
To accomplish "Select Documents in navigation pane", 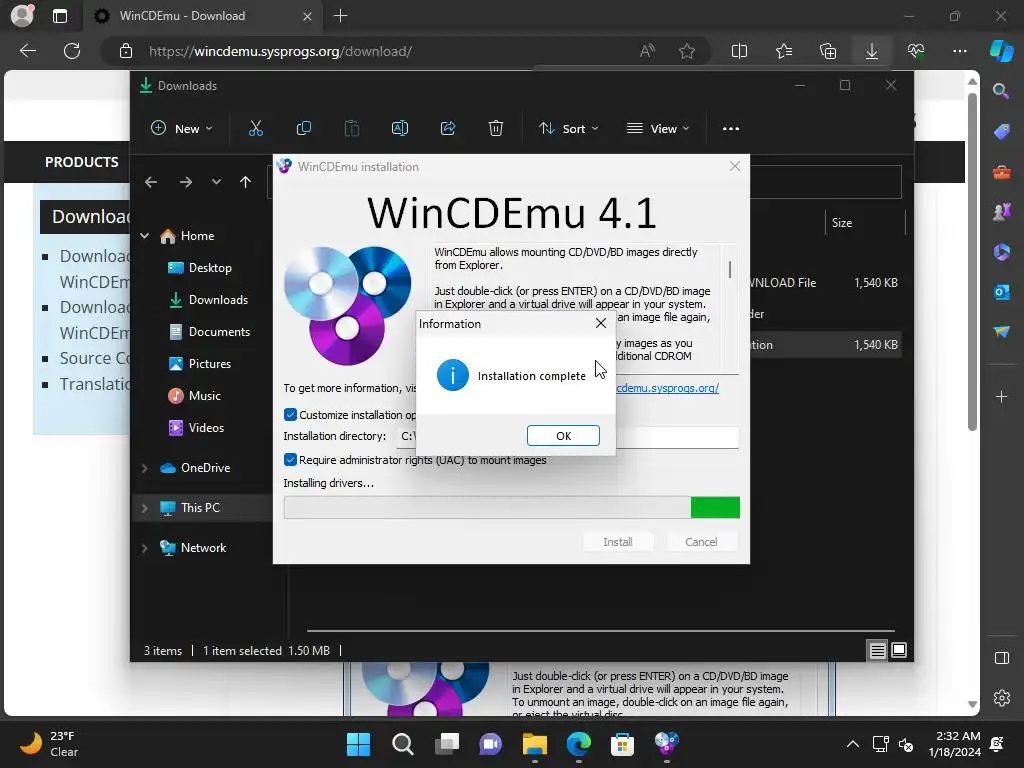I will pos(209,332).
